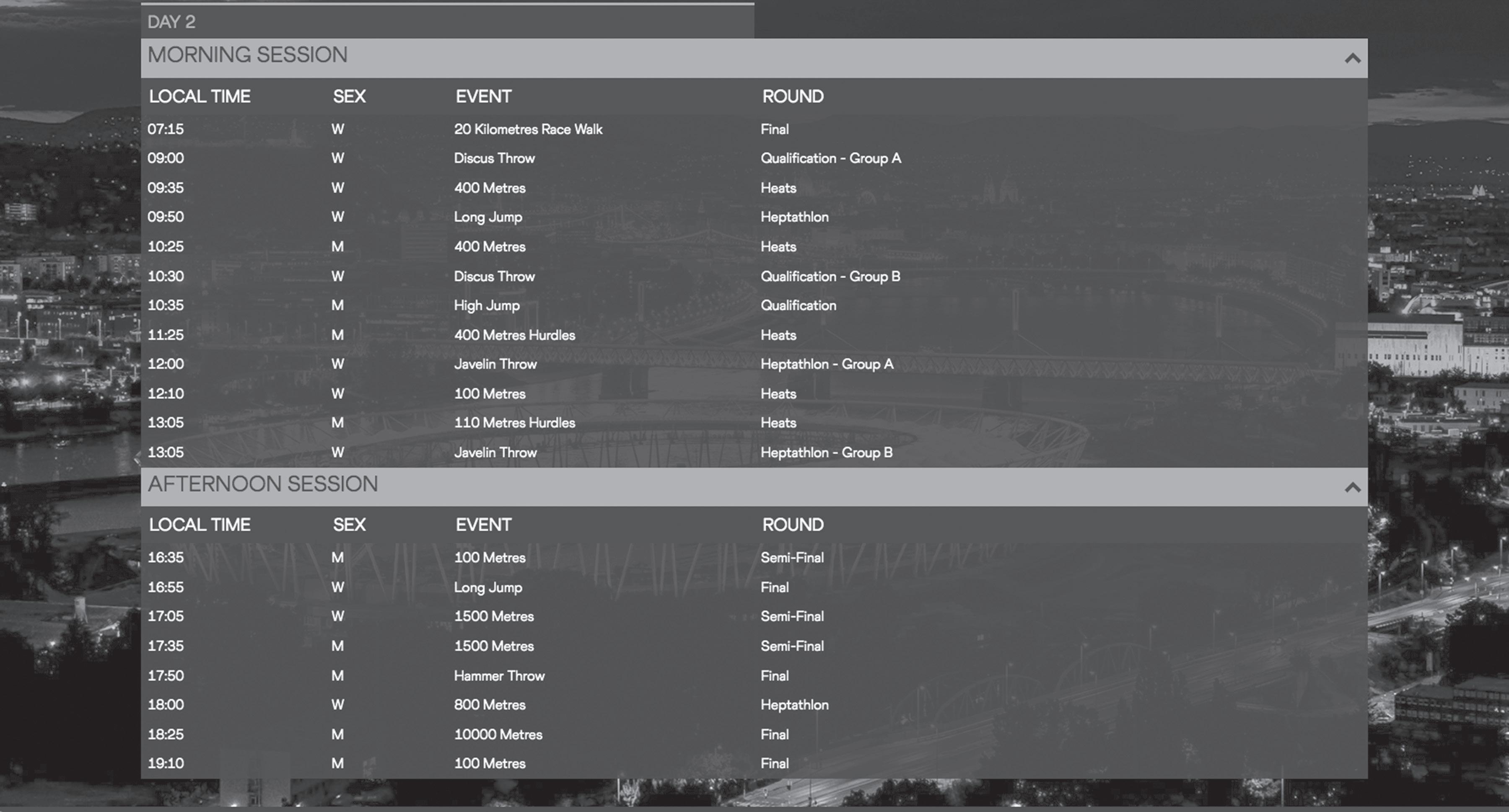Click the 10000 Metres final event
This screenshot has height=812, width=1509.
[x=497, y=734]
